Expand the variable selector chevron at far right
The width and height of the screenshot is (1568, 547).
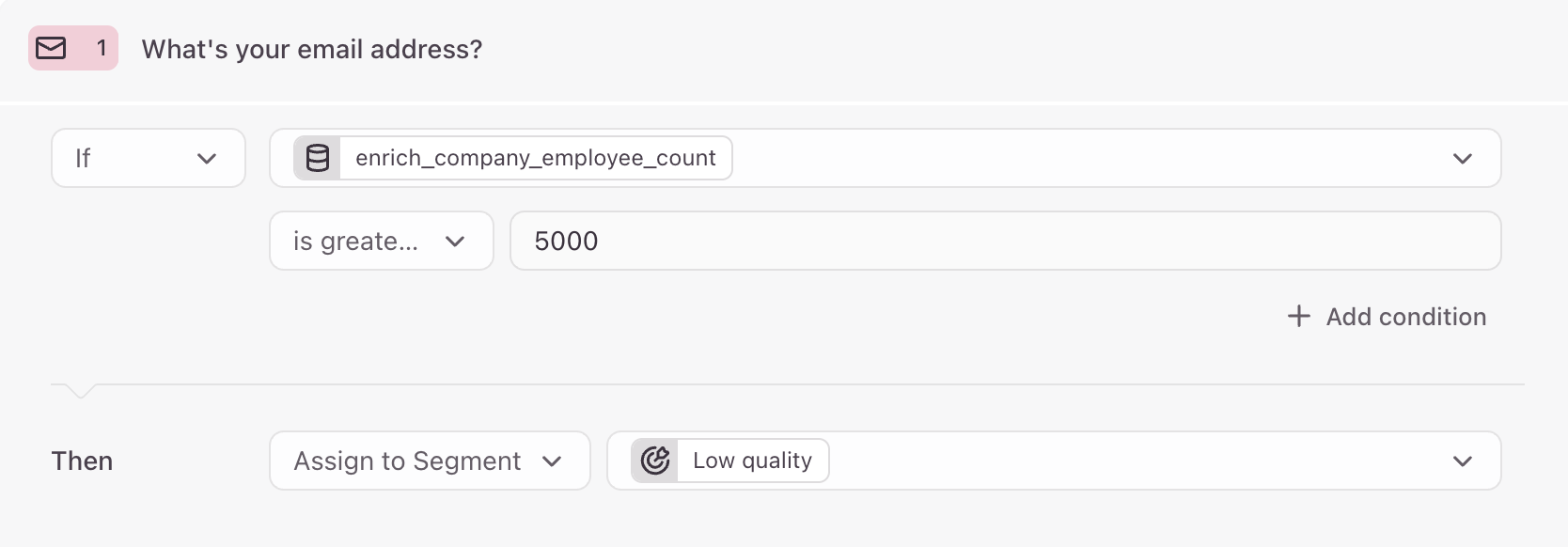1462,159
